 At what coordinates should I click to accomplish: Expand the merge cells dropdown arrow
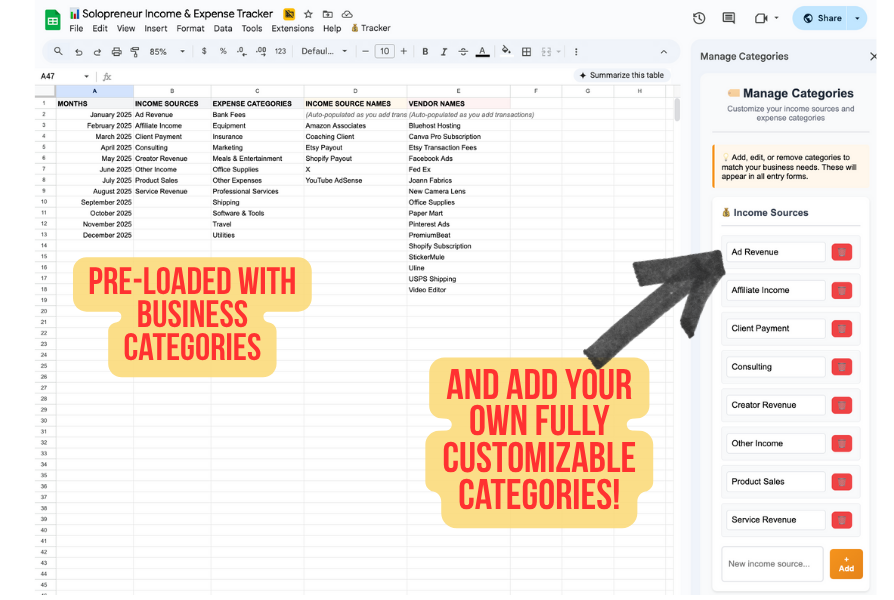coord(559,52)
